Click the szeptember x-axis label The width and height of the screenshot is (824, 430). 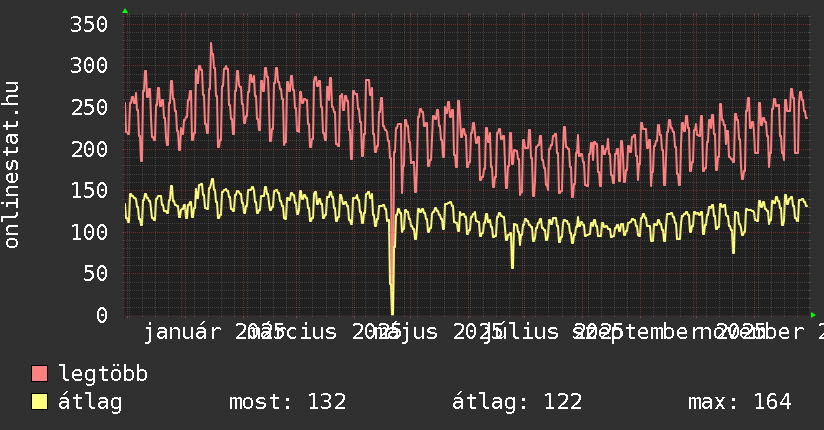[x=640, y=331]
